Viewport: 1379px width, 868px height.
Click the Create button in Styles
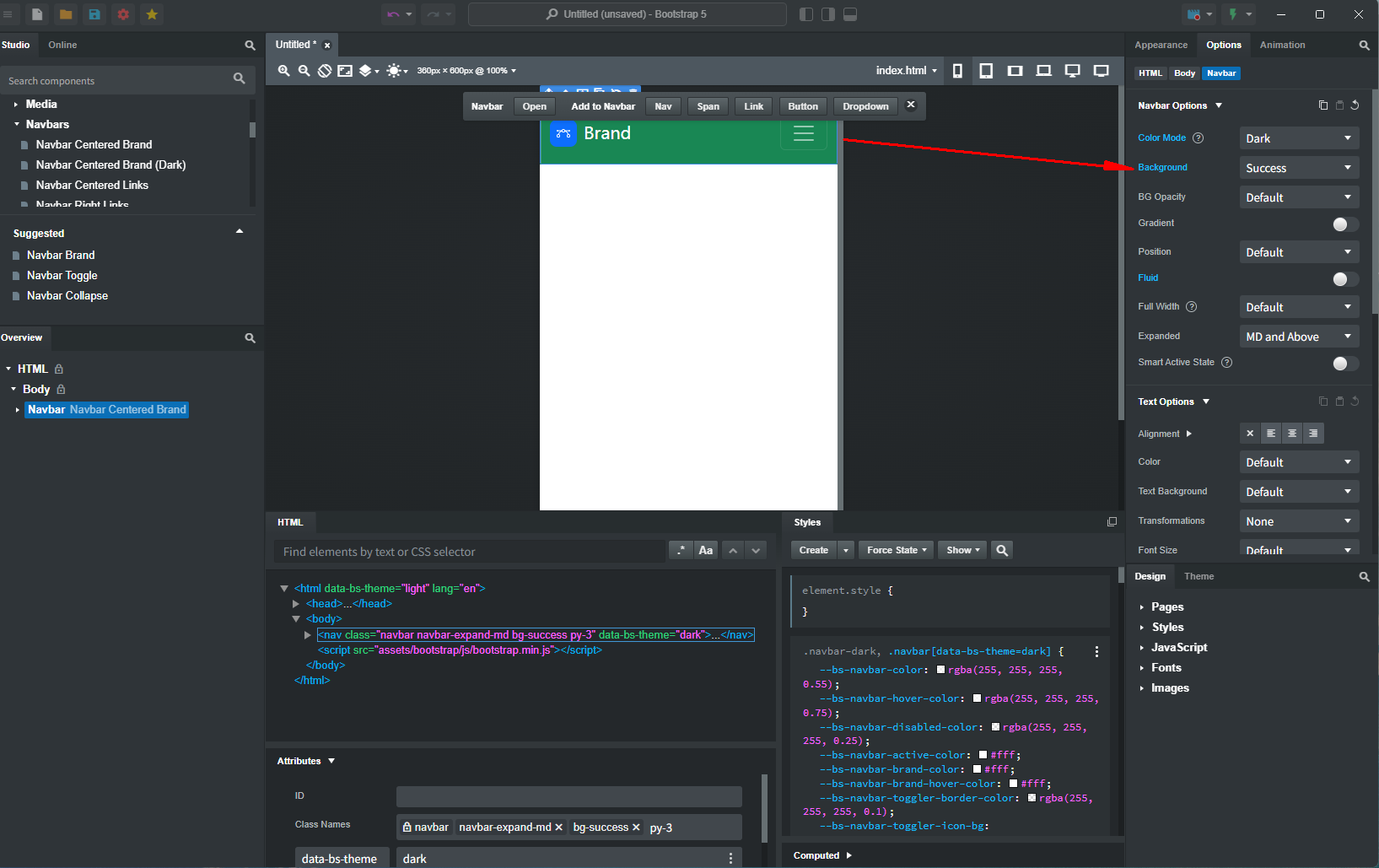(814, 550)
